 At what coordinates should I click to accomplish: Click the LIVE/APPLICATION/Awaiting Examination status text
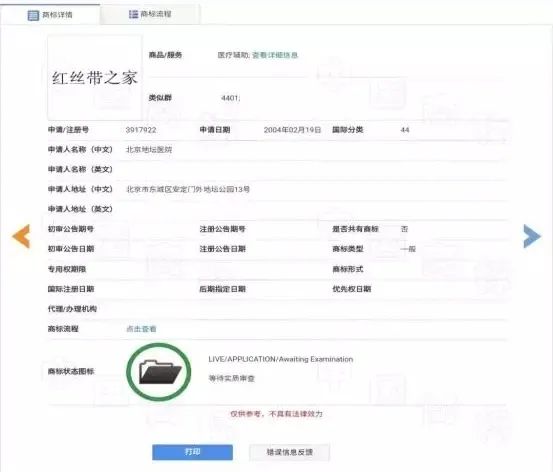281,359
